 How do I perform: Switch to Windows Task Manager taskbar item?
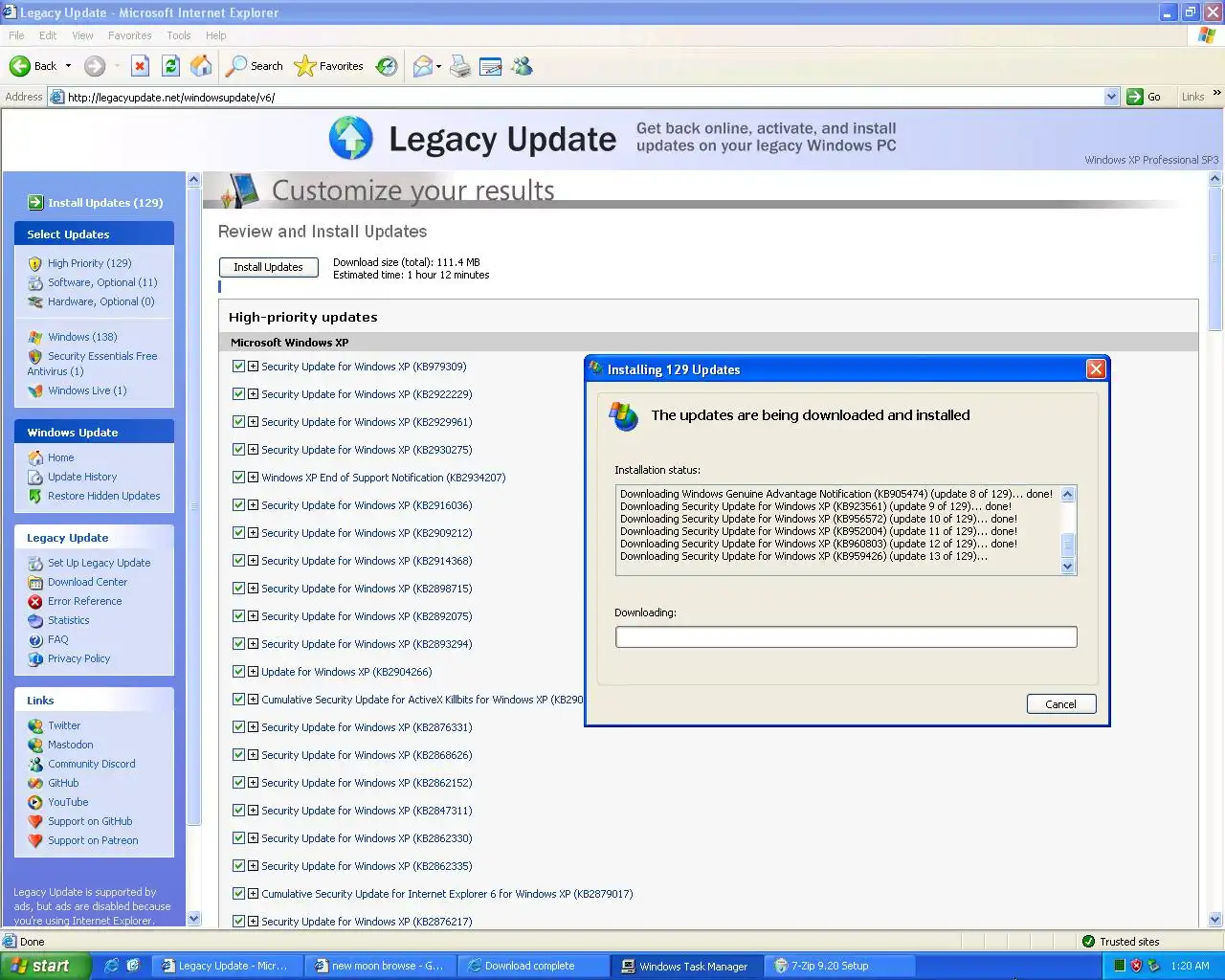(685, 966)
